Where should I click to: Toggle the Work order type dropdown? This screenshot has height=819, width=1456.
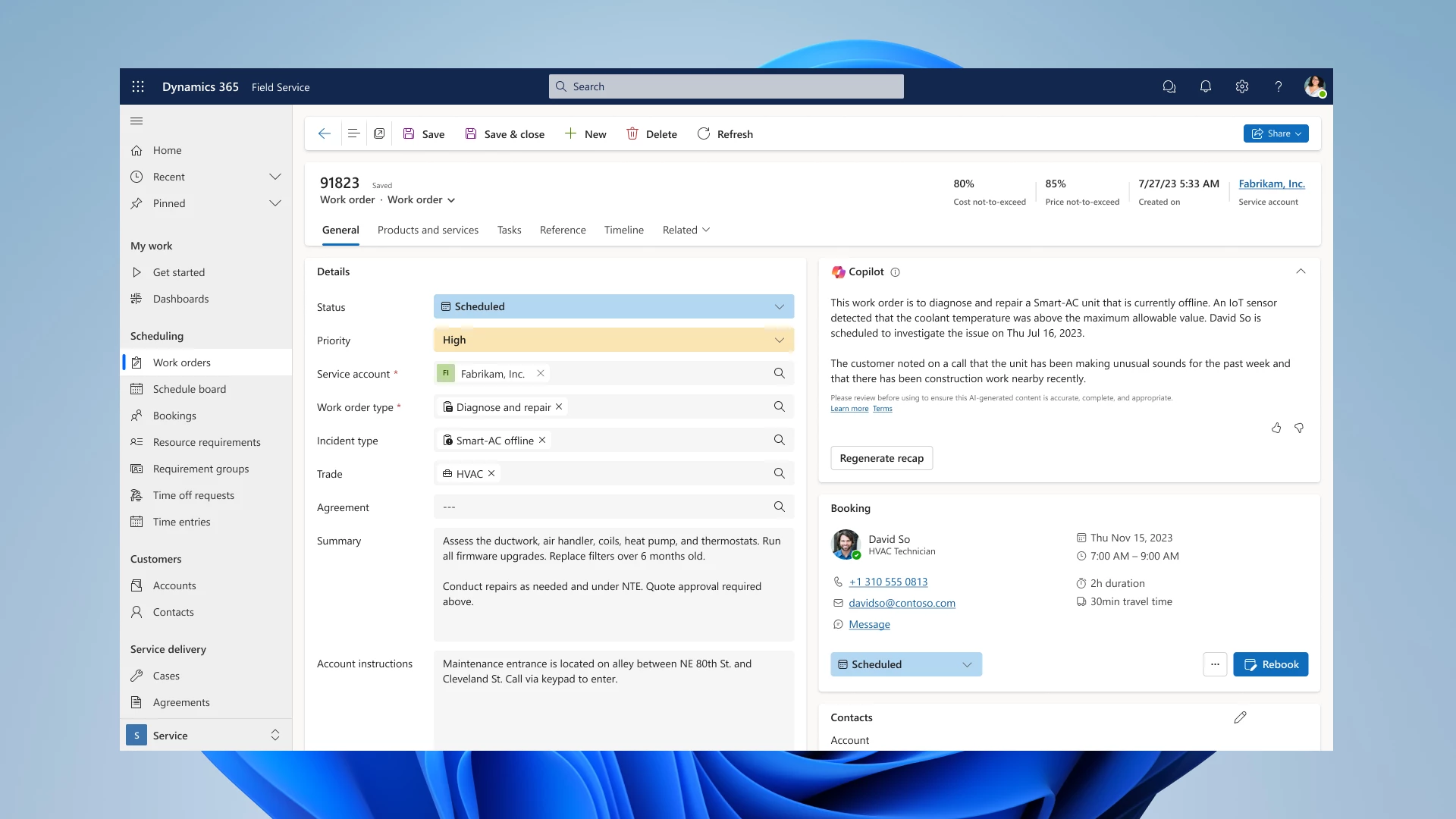click(x=779, y=406)
